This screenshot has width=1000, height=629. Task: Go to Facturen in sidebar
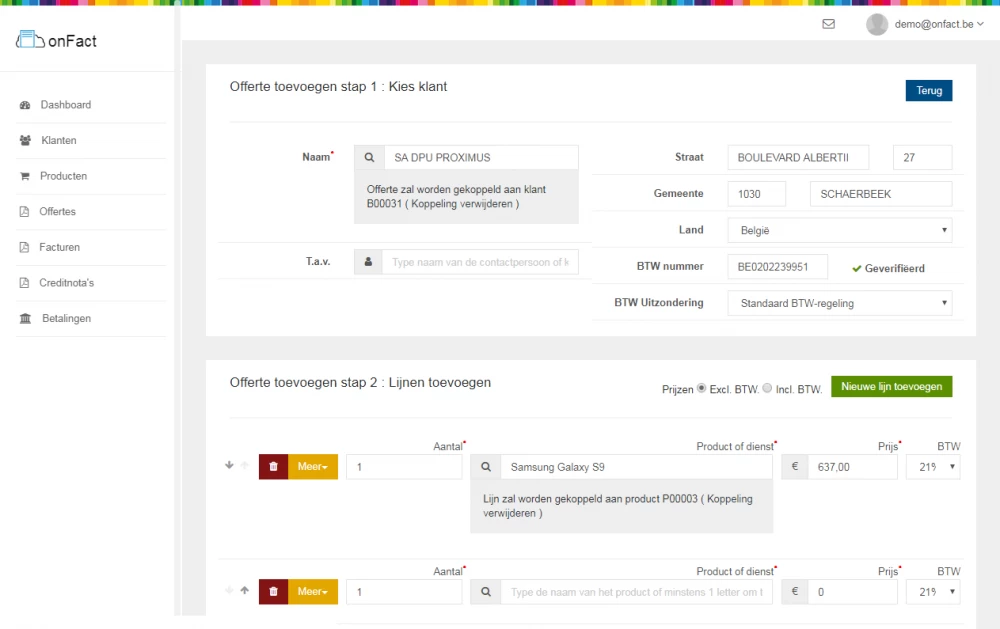pyautogui.click(x=59, y=247)
